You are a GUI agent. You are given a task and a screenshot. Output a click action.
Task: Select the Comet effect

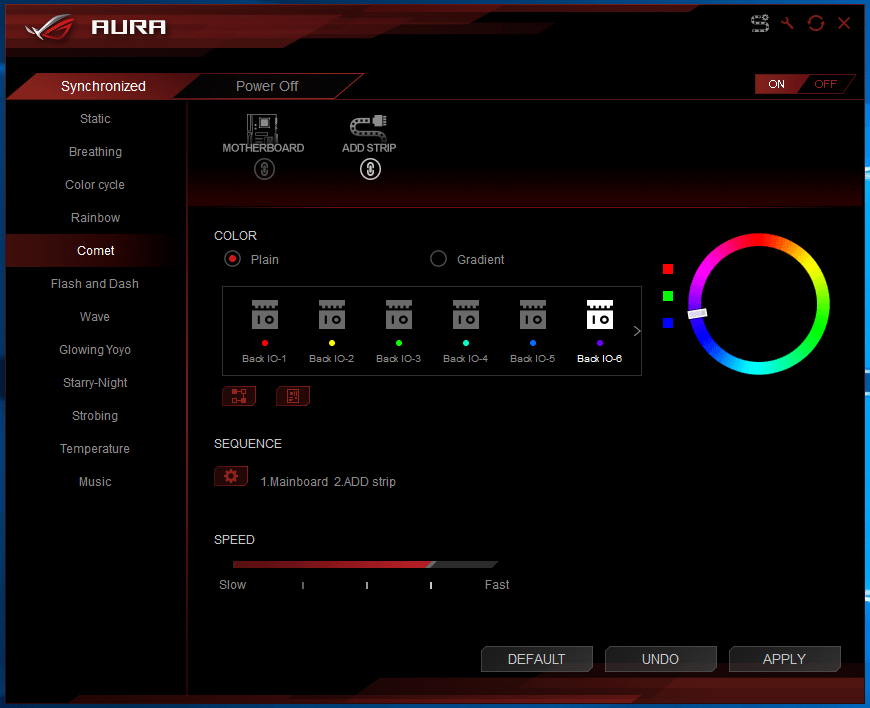coord(95,251)
